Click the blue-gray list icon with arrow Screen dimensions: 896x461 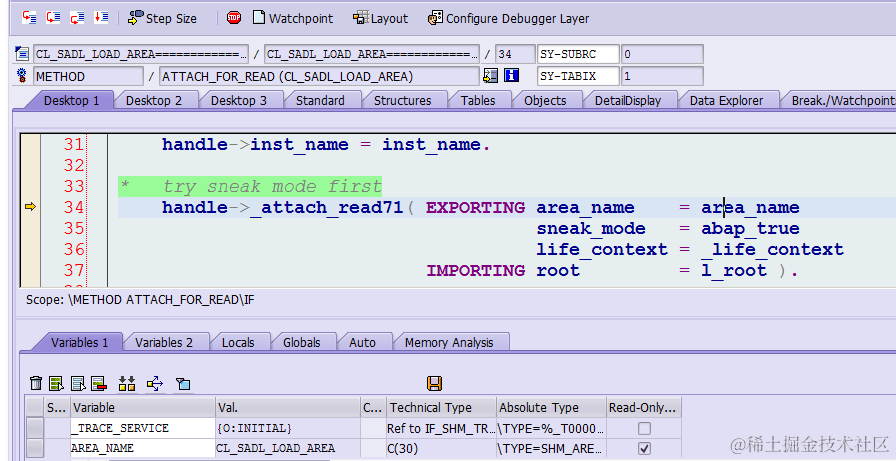(78, 383)
